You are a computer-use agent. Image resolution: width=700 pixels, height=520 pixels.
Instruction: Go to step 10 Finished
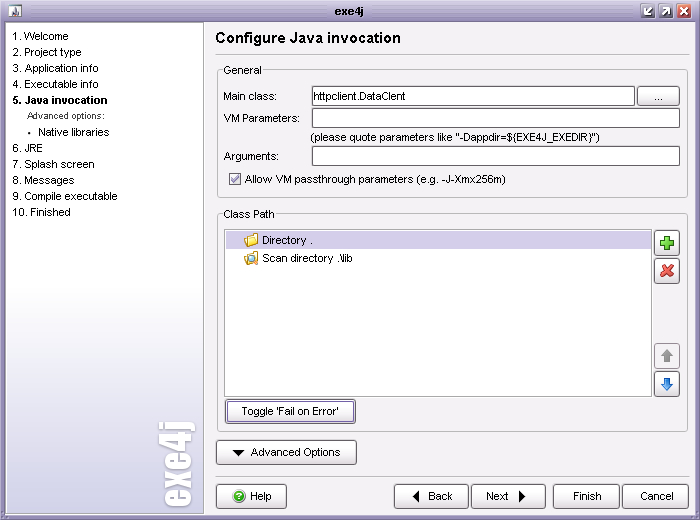click(x=42, y=212)
